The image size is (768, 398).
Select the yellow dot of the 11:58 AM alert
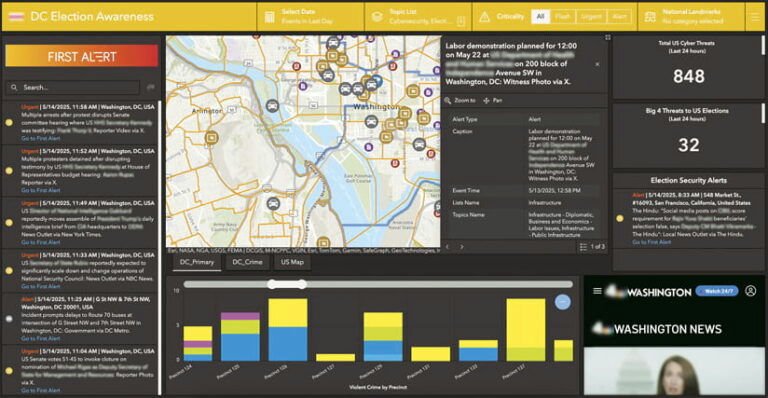9,122
